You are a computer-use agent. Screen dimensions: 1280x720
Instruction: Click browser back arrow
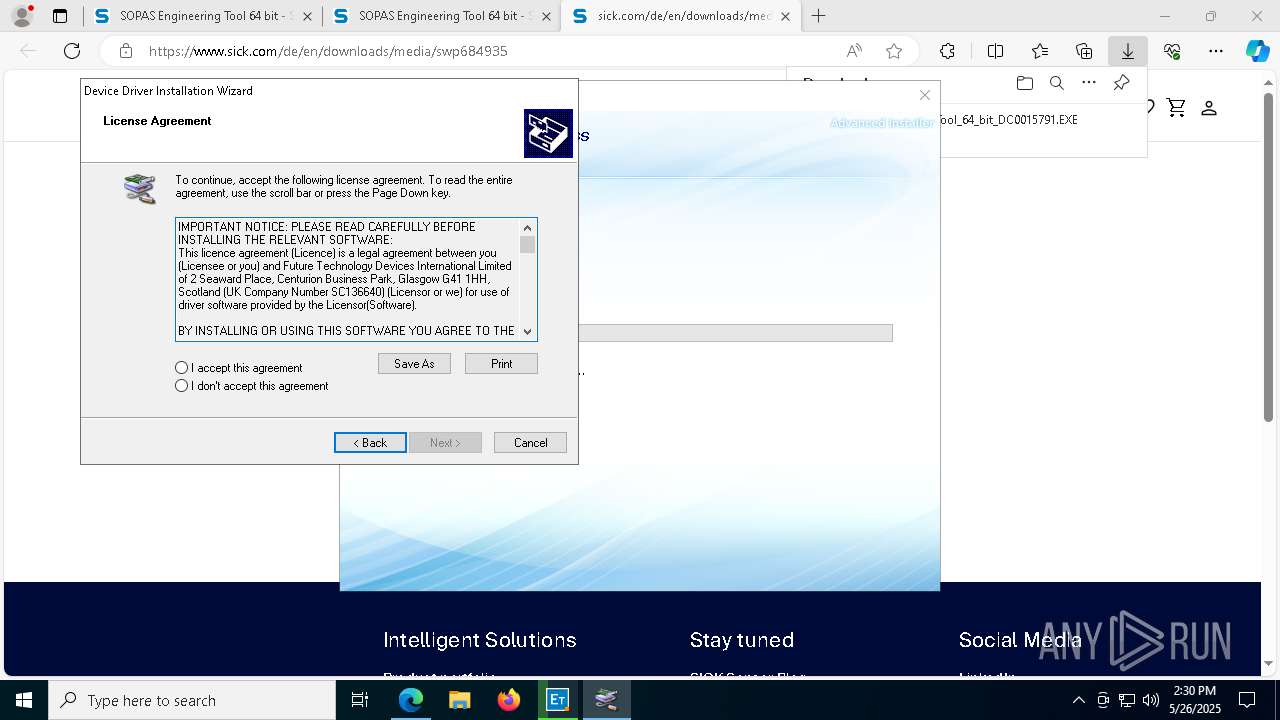(28, 51)
